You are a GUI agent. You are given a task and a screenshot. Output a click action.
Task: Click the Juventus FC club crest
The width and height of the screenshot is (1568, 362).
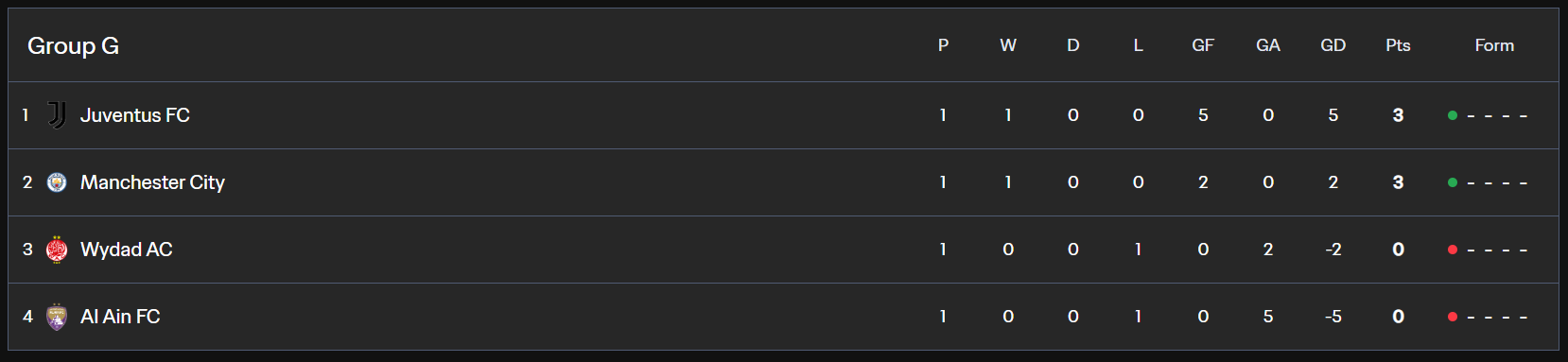[57, 115]
